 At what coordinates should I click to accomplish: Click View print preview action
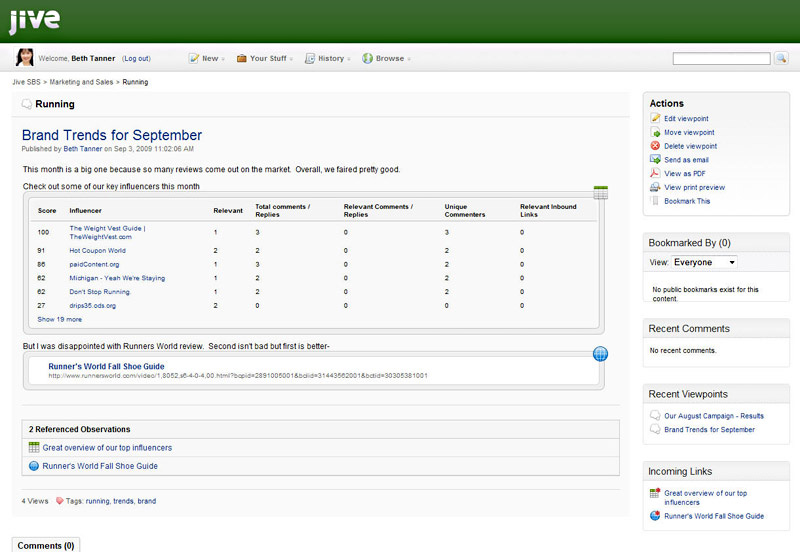[694, 187]
